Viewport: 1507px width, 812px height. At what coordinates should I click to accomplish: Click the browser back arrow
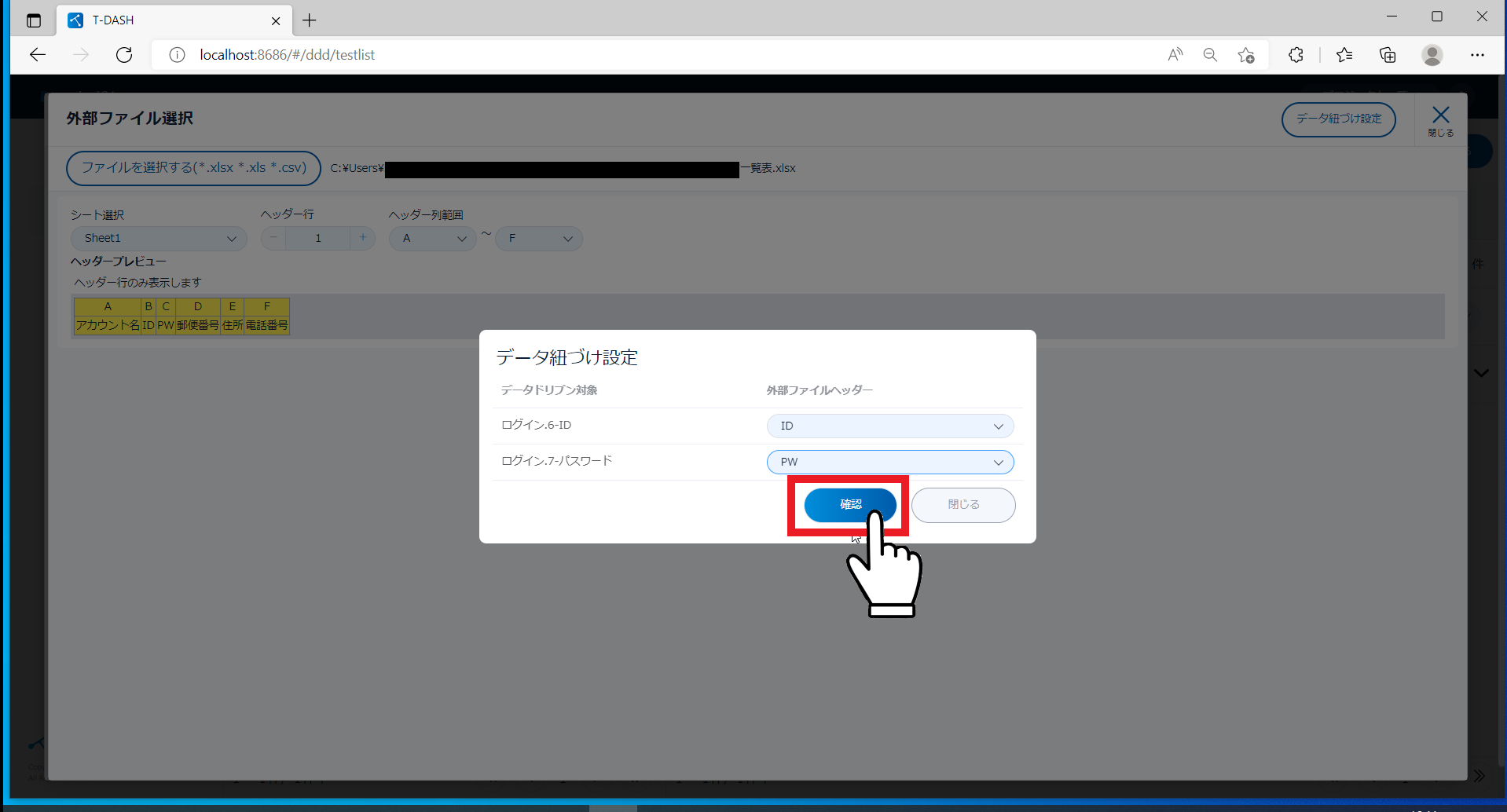[x=38, y=55]
